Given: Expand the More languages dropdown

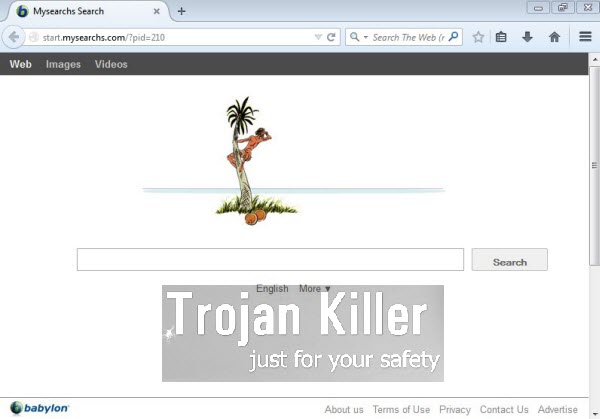Looking at the screenshot, I should point(314,289).
